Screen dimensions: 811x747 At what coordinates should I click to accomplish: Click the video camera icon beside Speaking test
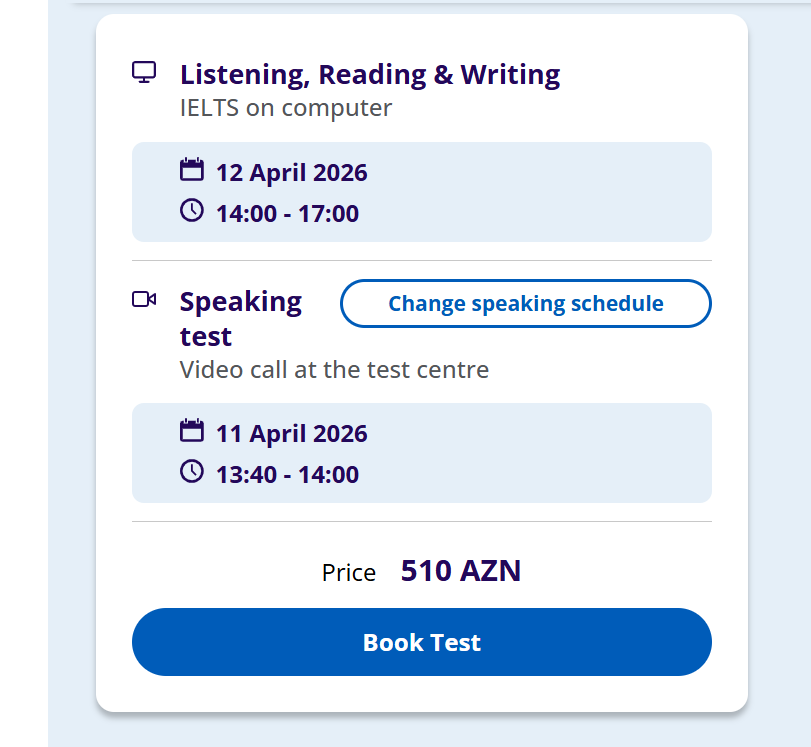click(145, 299)
